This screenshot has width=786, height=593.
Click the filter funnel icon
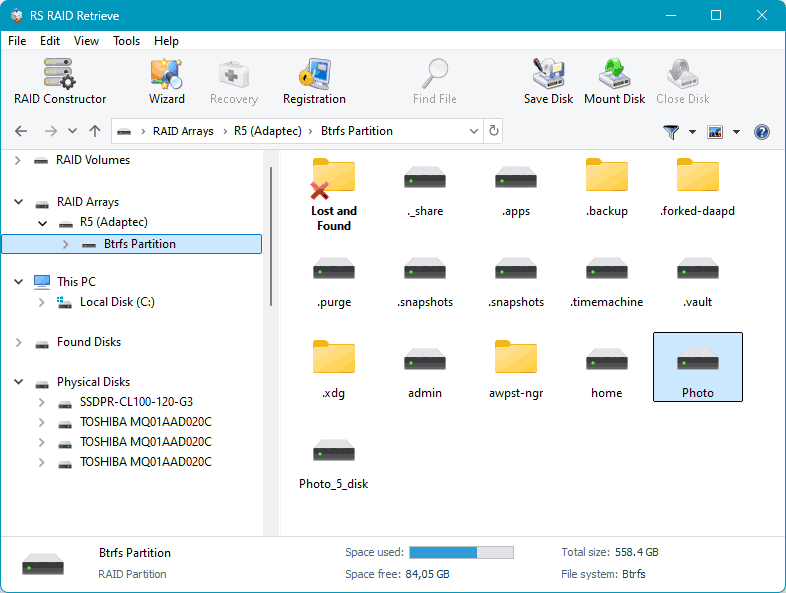pyautogui.click(x=671, y=132)
